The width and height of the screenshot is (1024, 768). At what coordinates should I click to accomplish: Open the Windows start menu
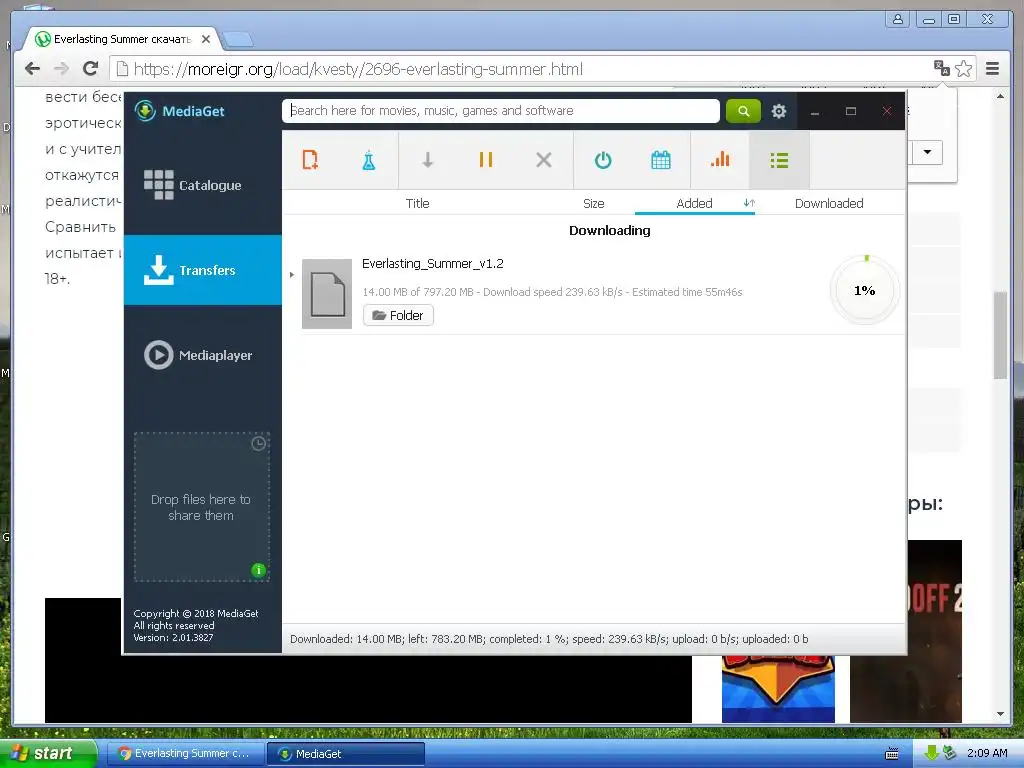click(x=48, y=753)
